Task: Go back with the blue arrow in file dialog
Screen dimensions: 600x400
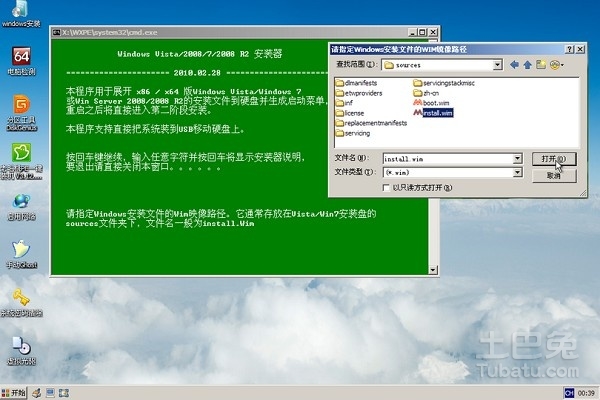Action: 514,65
